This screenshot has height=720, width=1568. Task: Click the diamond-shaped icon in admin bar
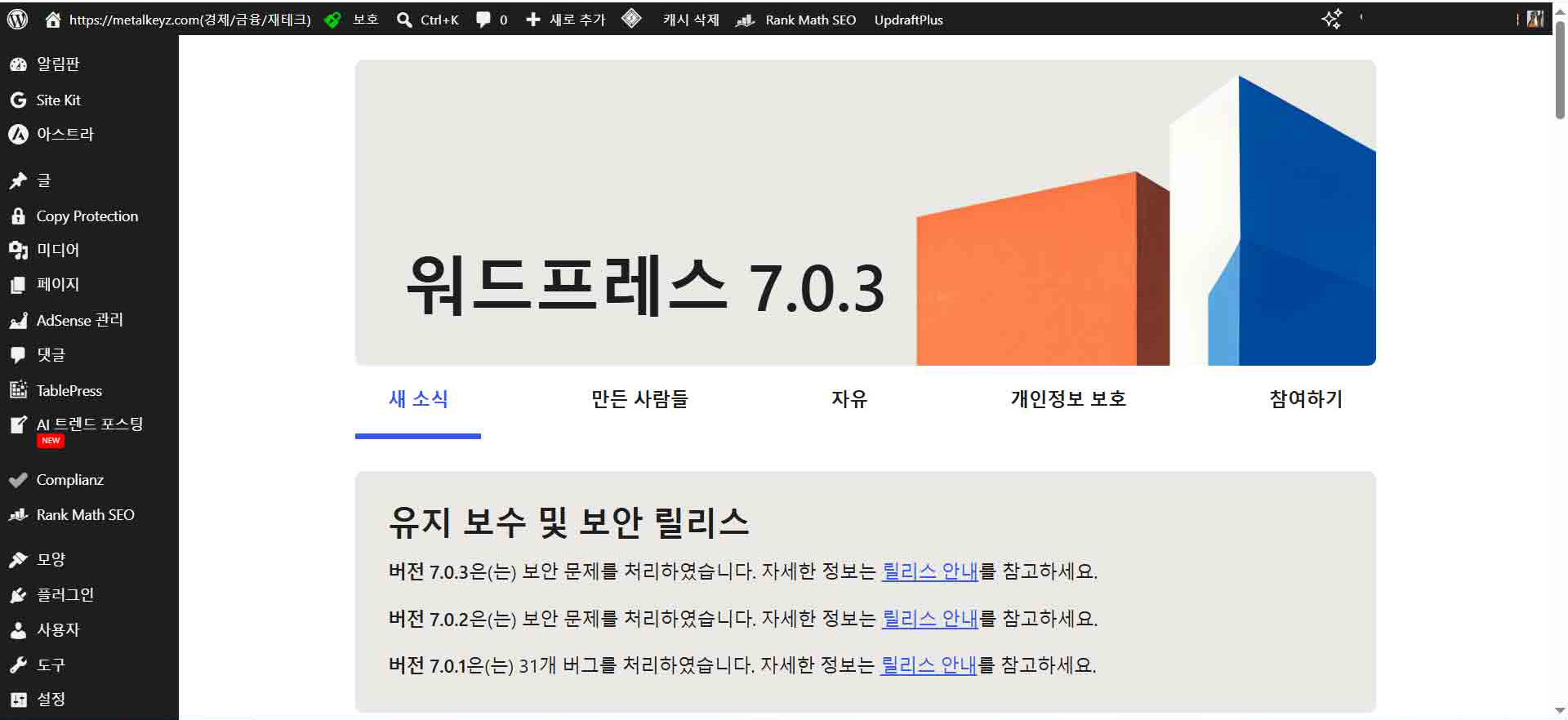click(x=631, y=19)
